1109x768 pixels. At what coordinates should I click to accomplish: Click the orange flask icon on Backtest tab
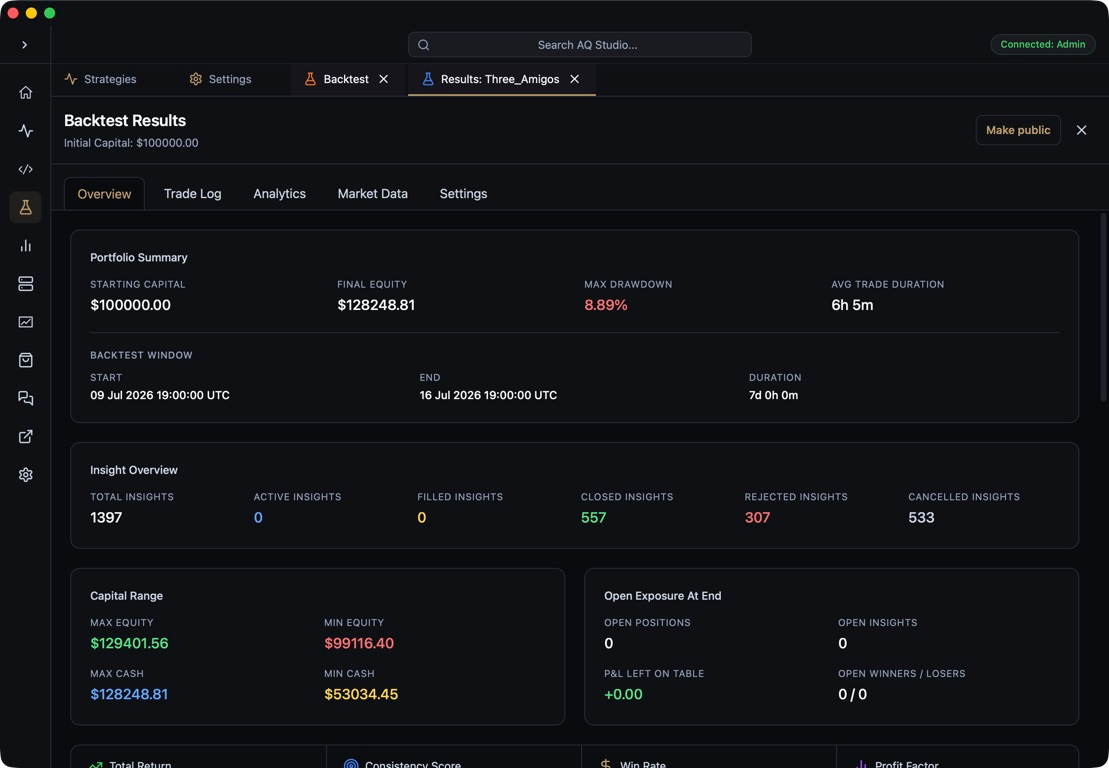pos(310,79)
